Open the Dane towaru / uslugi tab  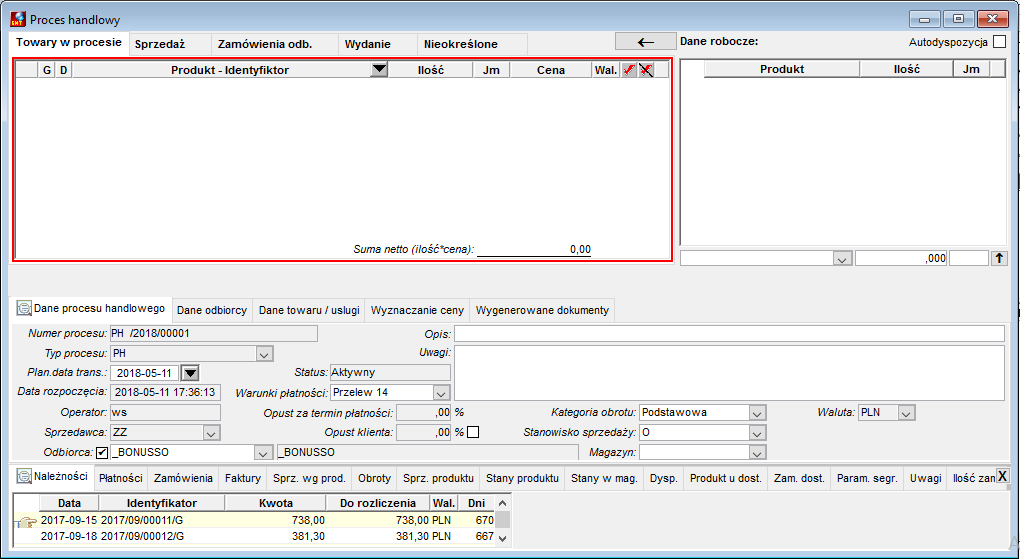pos(309,310)
